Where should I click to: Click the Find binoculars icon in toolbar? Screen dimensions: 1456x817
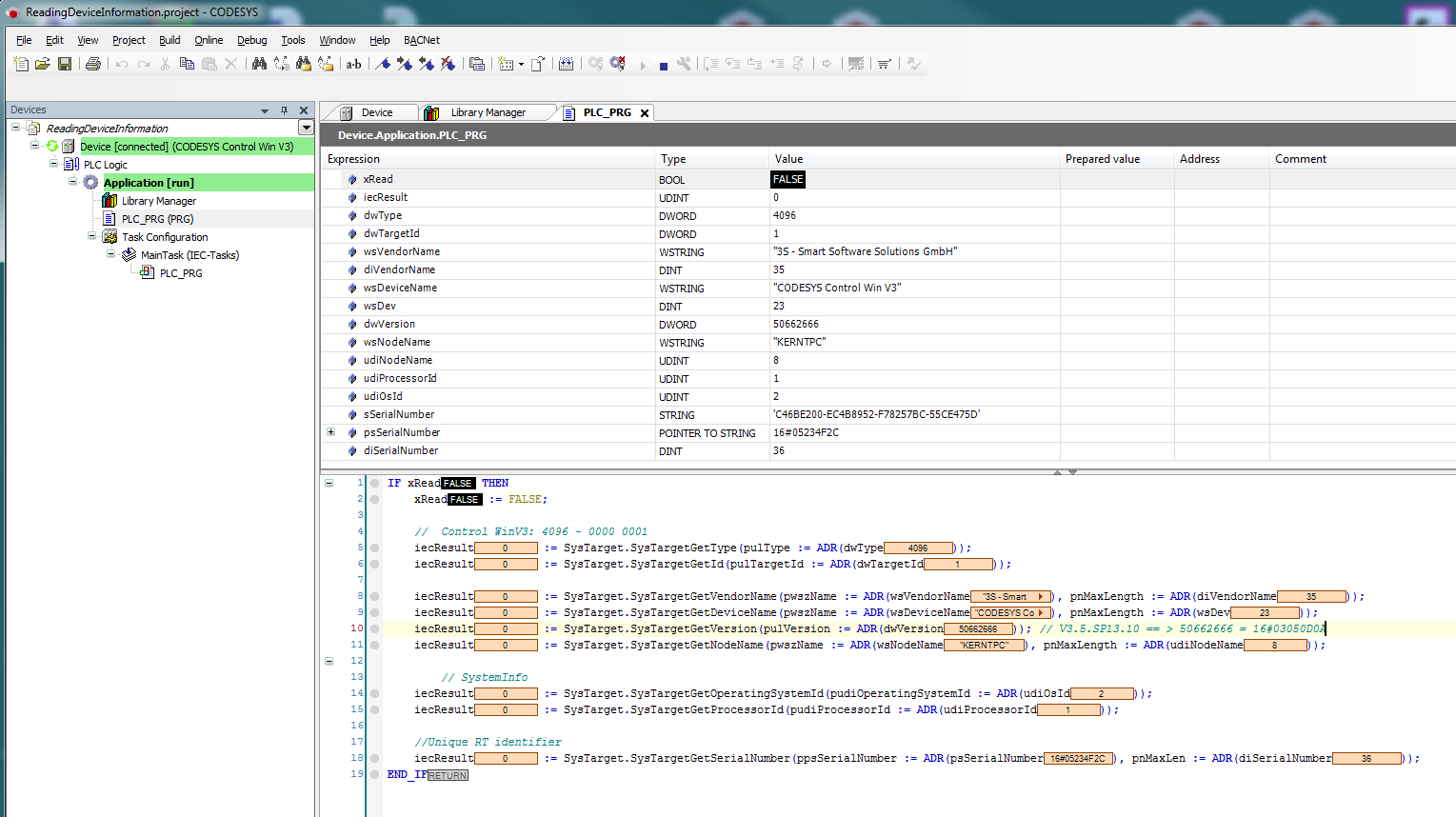coord(259,64)
